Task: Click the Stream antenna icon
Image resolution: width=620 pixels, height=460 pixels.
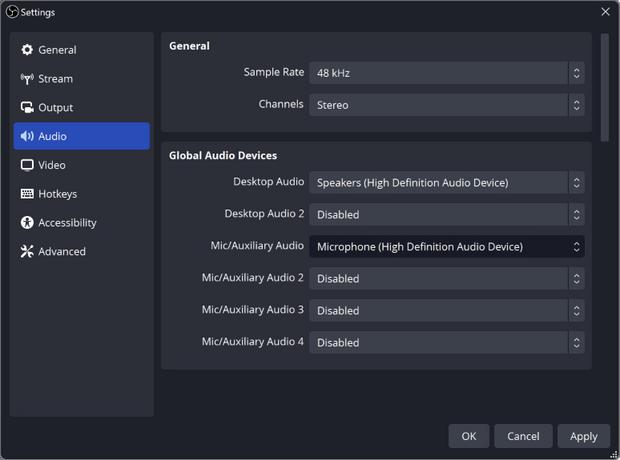Action: pyautogui.click(x=27, y=79)
